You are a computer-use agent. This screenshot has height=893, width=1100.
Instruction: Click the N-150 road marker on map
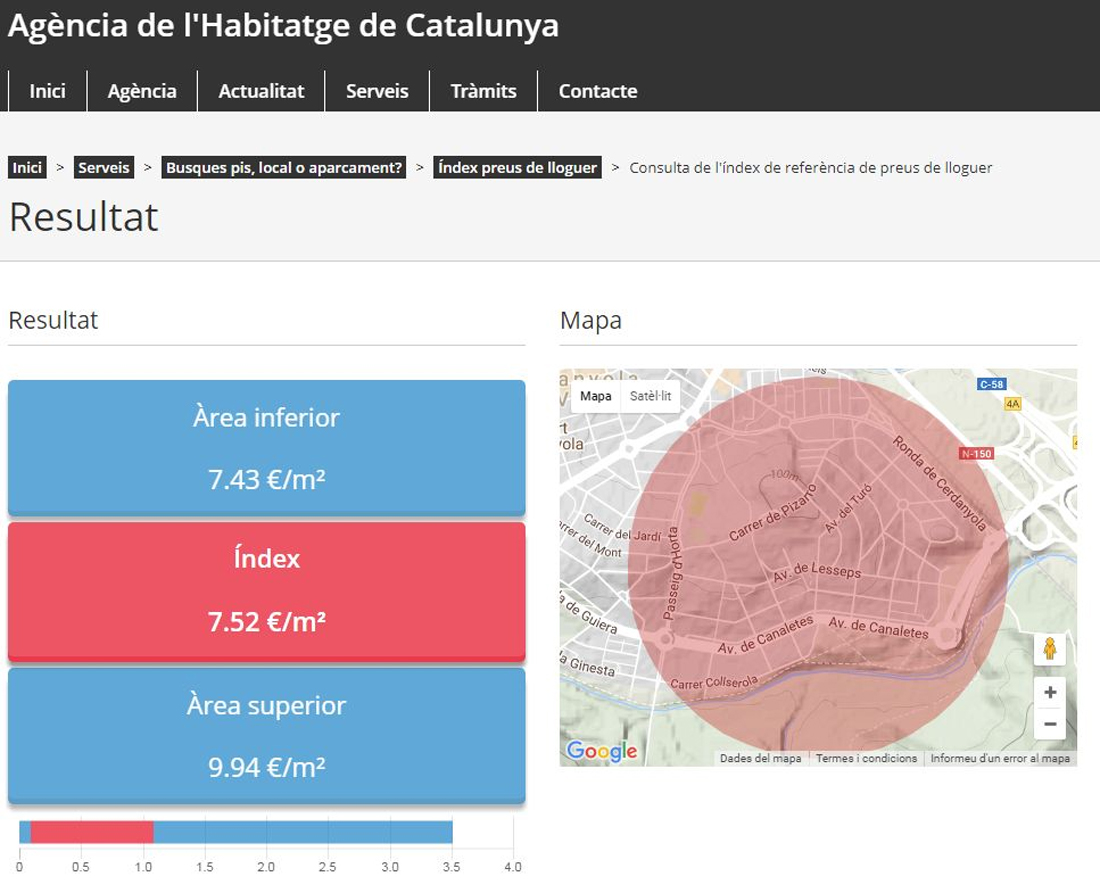coord(976,454)
